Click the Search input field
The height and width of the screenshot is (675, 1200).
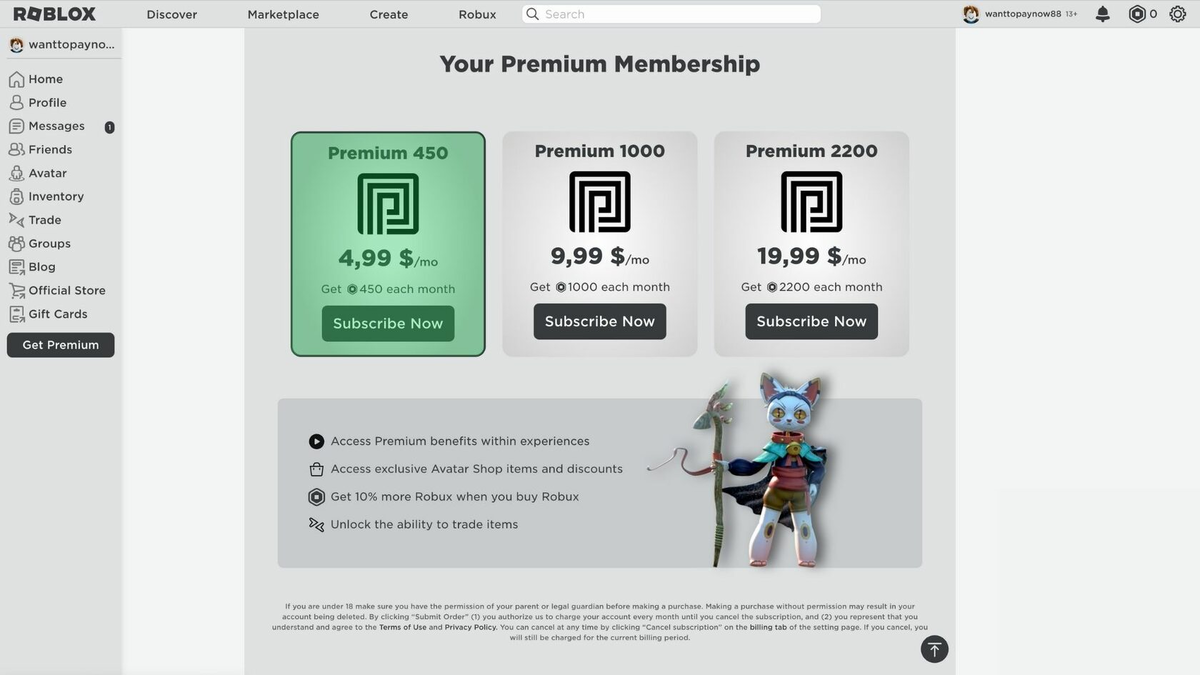coord(671,14)
